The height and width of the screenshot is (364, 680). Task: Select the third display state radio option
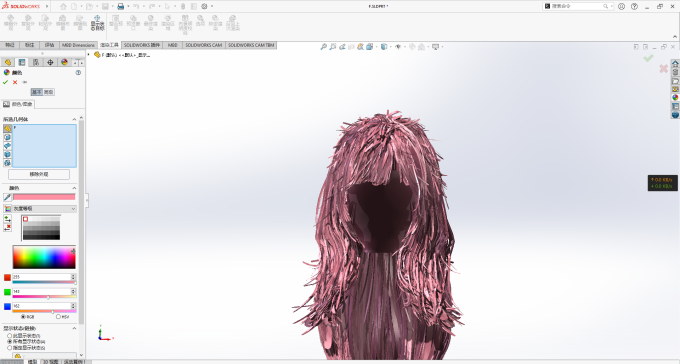pyautogui.click(x=10, y=348)
